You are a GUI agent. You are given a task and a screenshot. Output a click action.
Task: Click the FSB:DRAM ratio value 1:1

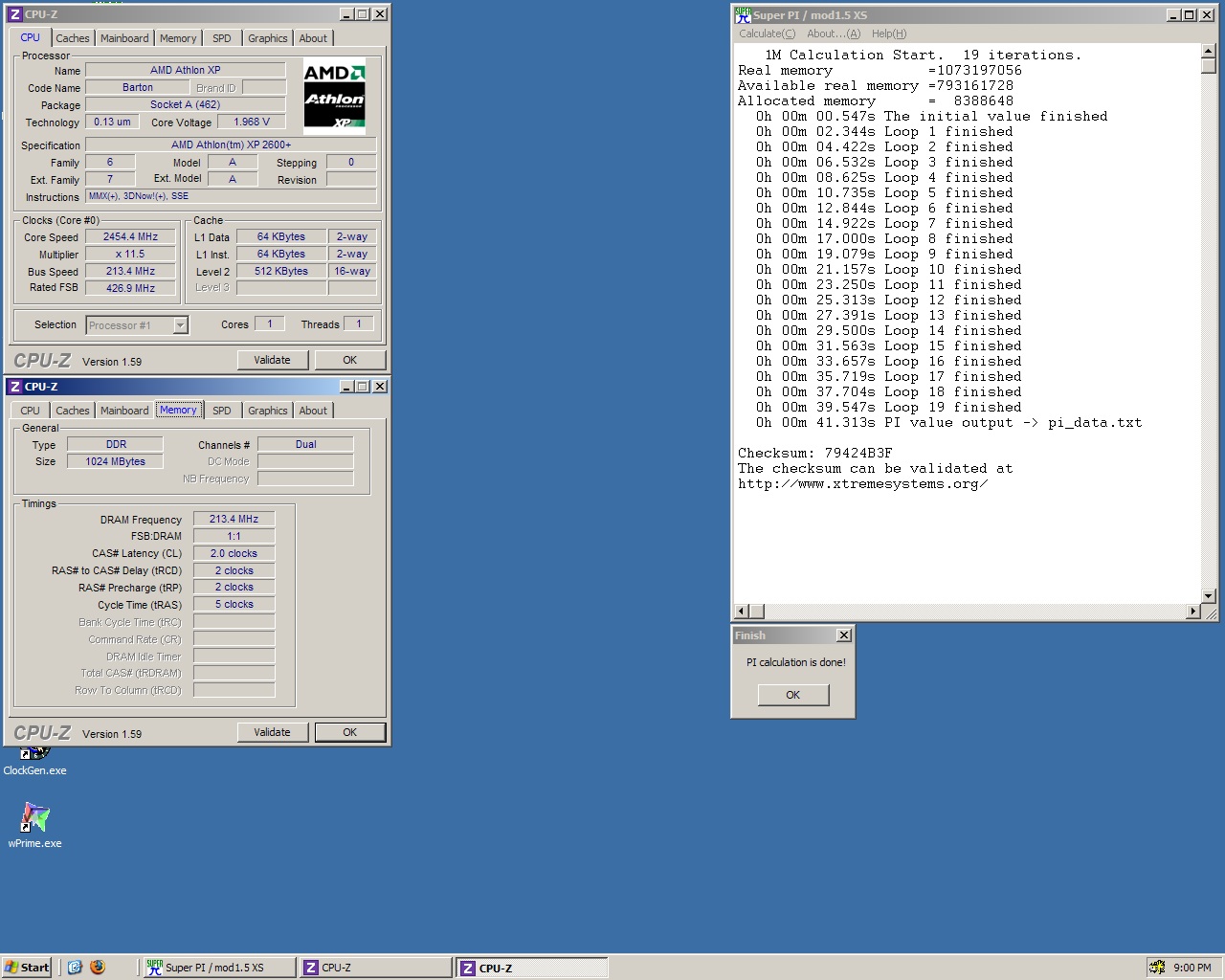(234, 536)
